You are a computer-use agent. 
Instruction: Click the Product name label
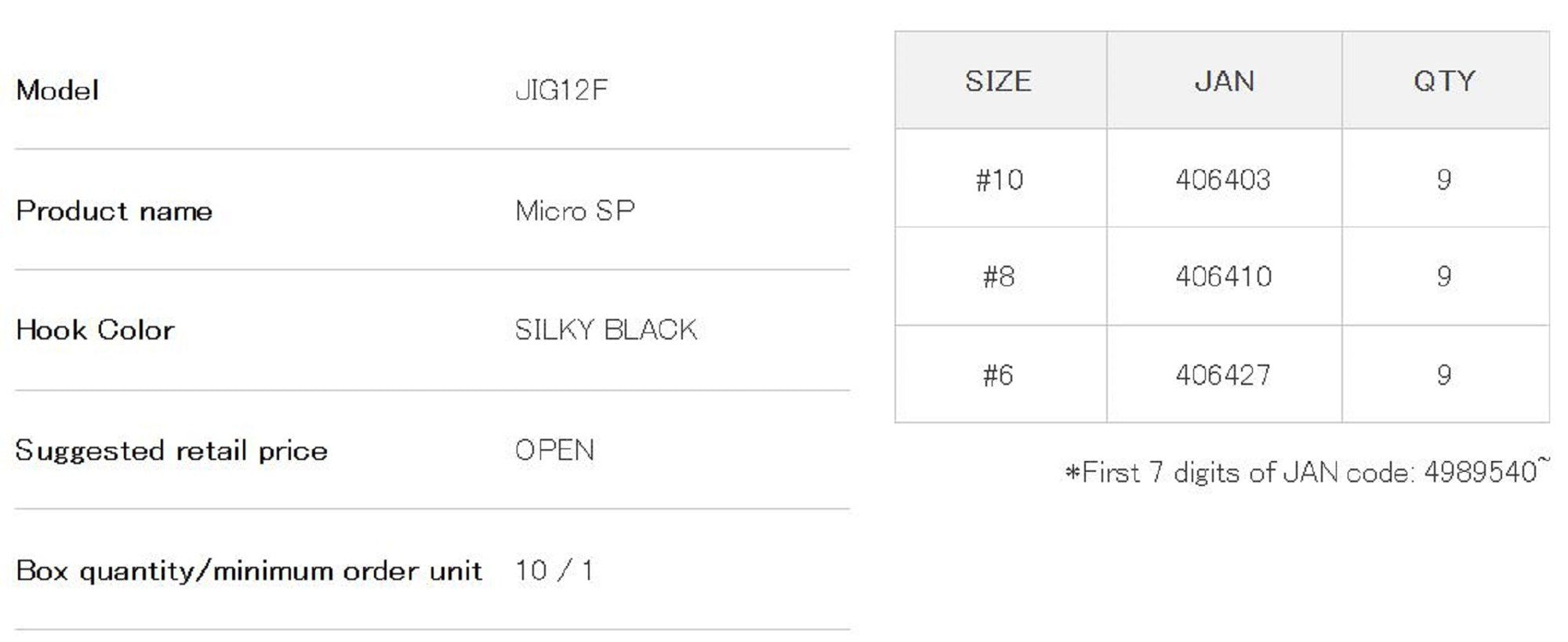(114, 211)
